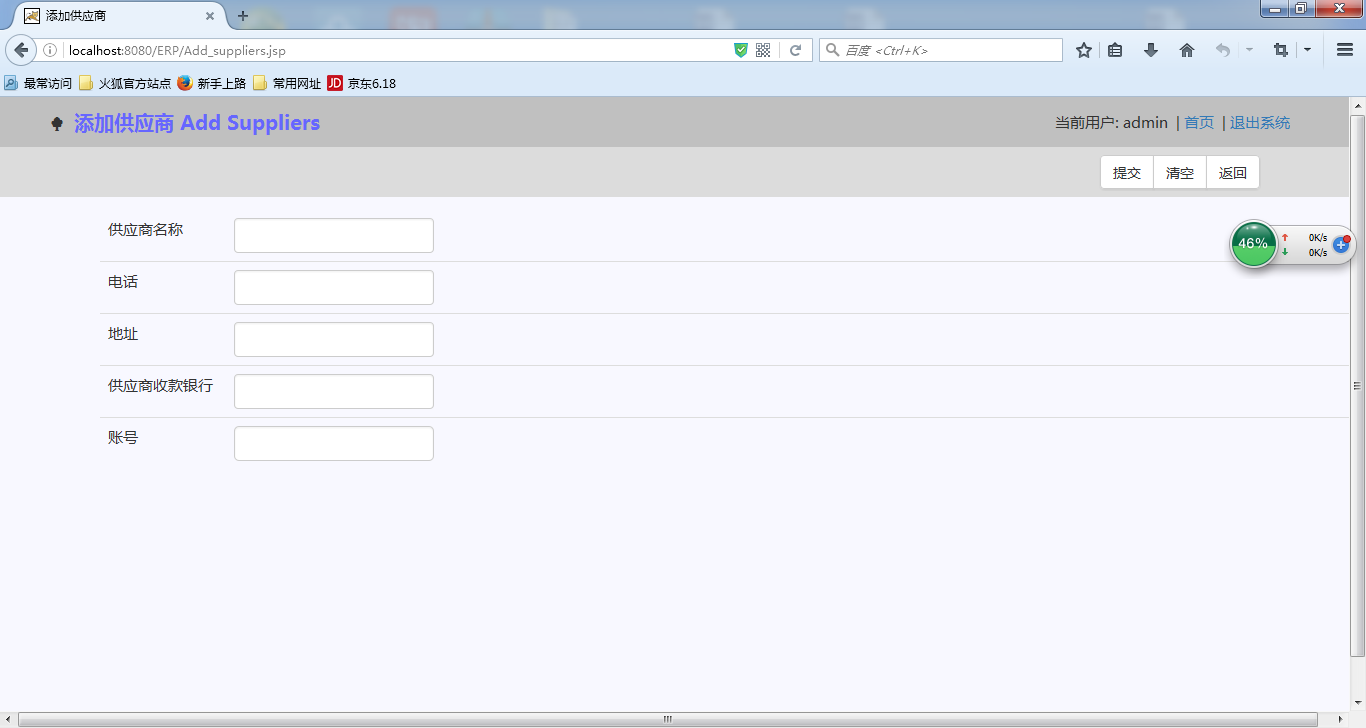Click the browser back arrow button
Image resolution: width=1366 pixels, height=728 pixels.
point(21,50)
